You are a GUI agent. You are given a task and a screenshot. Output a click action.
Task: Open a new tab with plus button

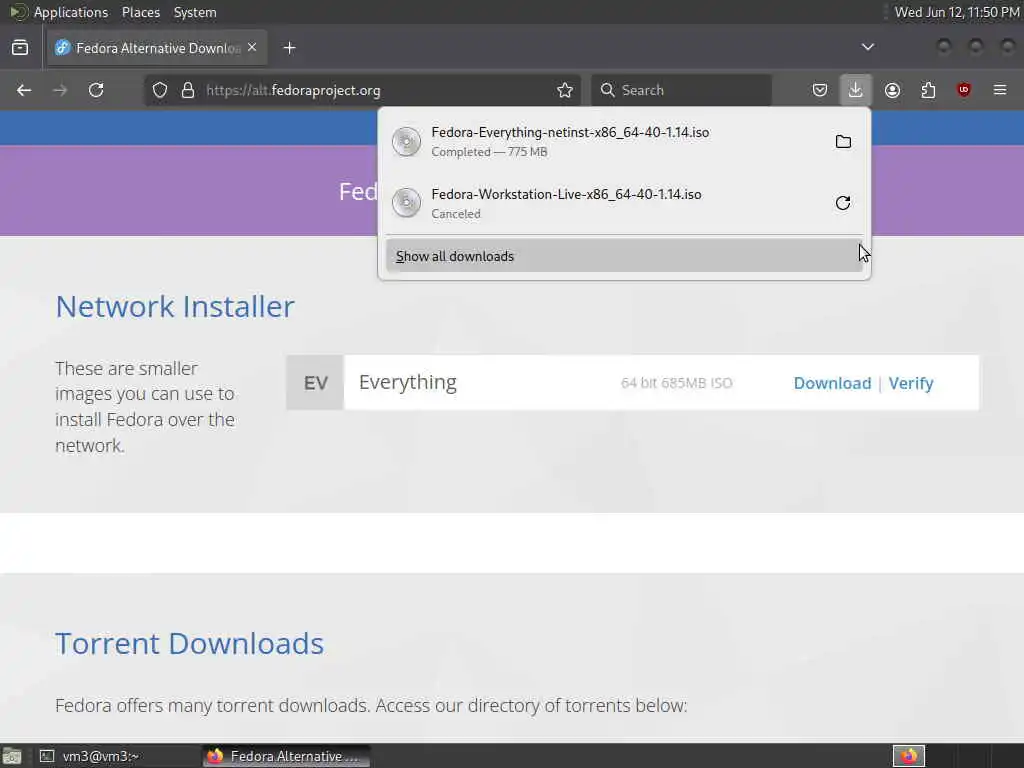[289, 48]
